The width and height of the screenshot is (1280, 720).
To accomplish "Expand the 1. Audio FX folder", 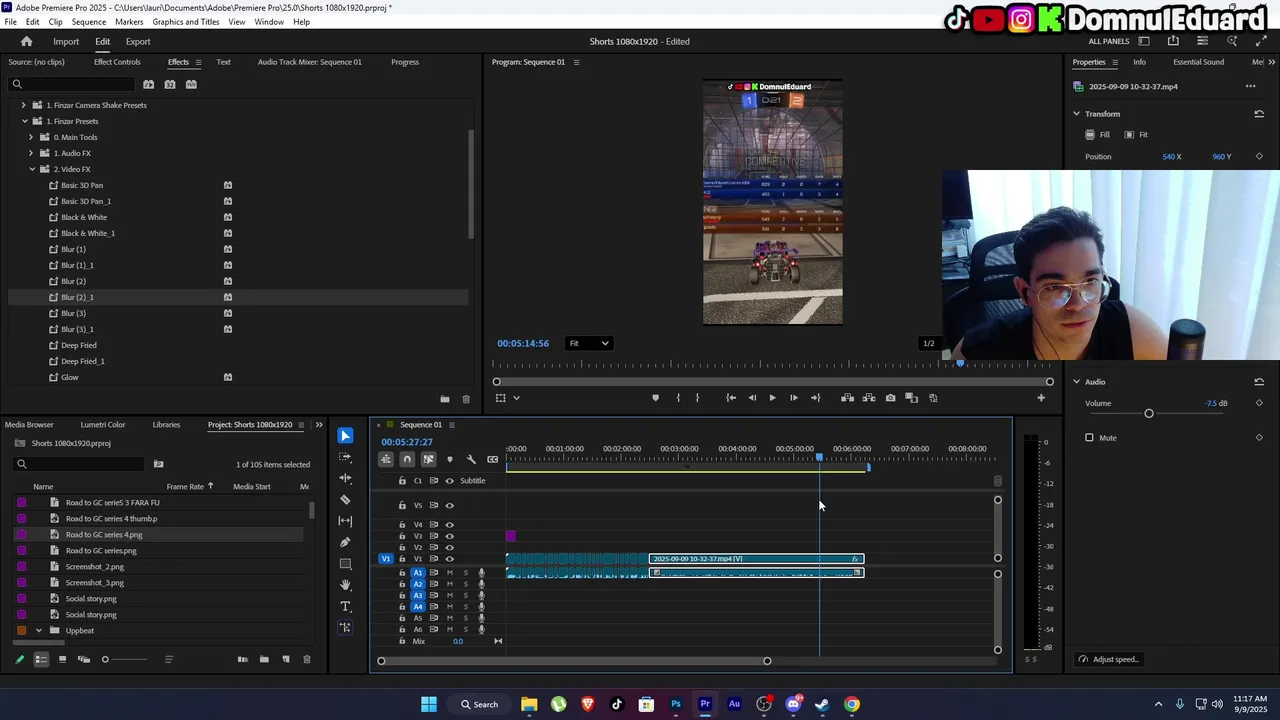I will [x=31, y=153].
